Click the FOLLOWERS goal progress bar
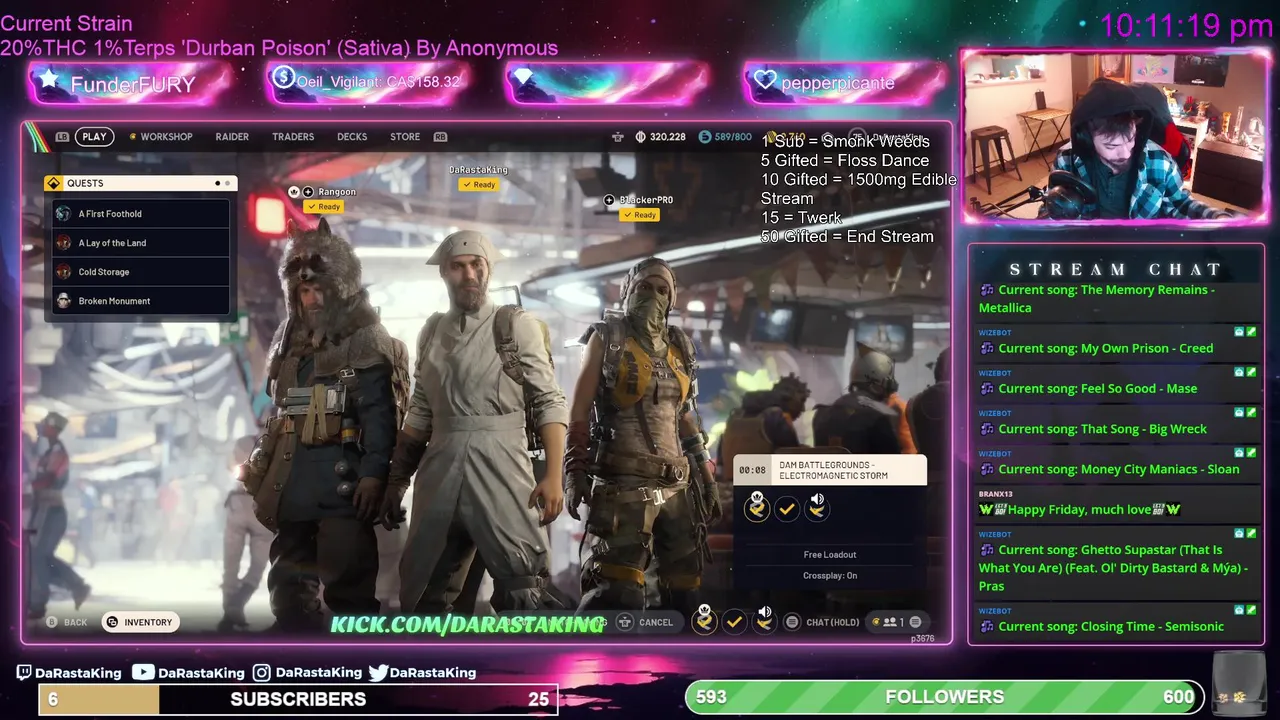1280x720 pixels. (x=944, y=697)
